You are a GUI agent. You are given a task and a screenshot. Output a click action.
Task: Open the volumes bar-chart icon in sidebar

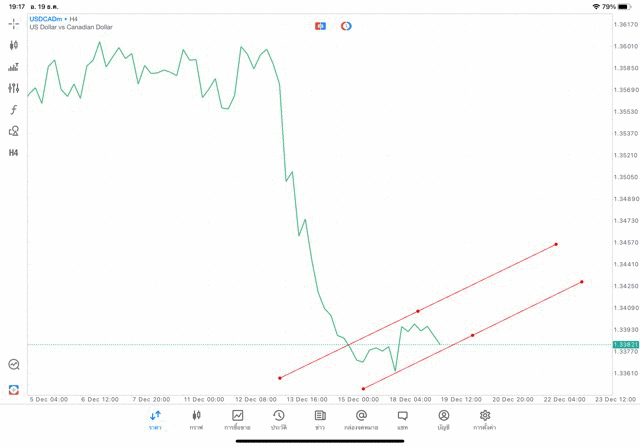tap(14, 67)
